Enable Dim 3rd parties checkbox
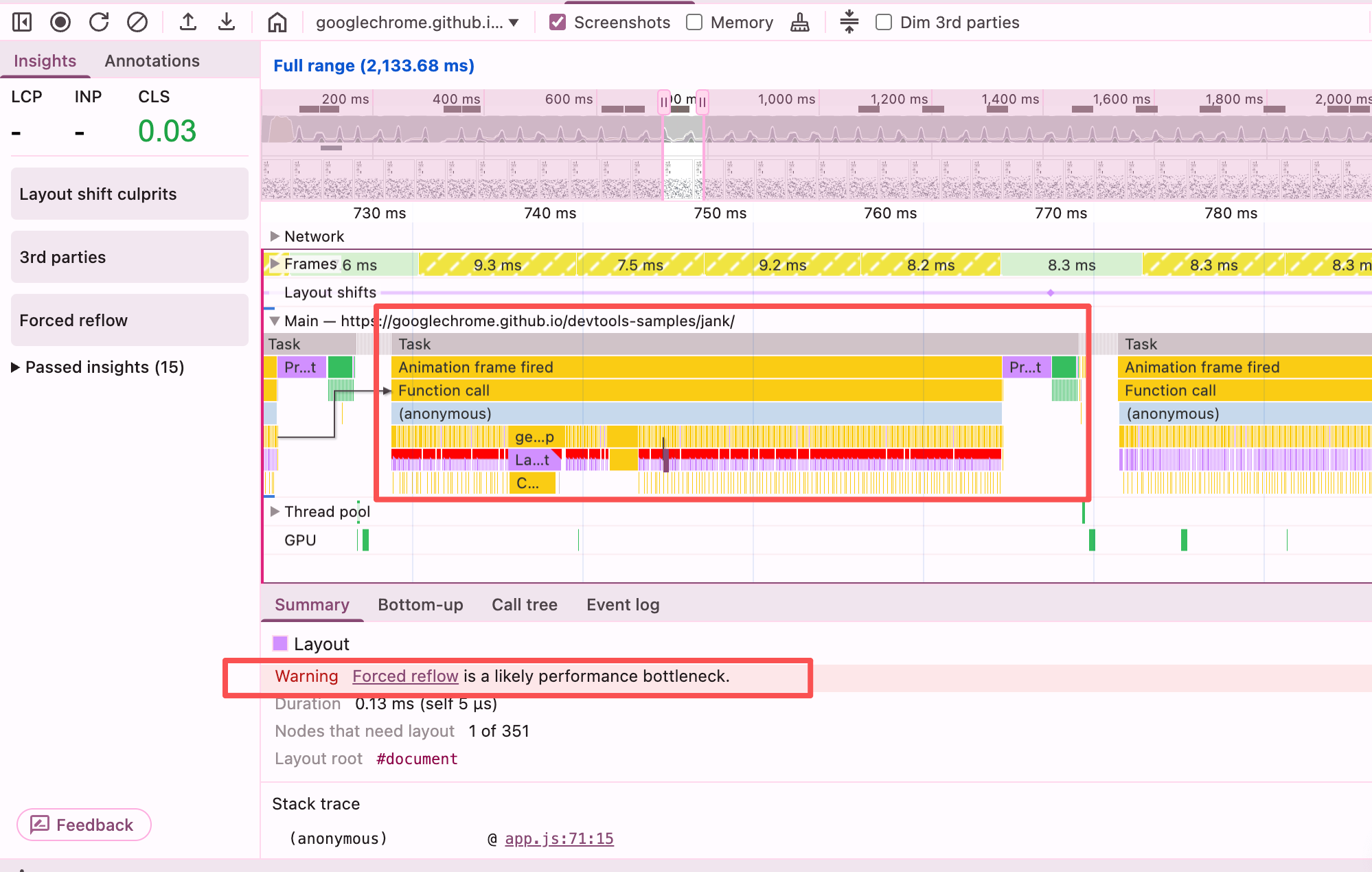This screenshot has height=872, width=1372. pyautogui.click(x=884, y=23)
